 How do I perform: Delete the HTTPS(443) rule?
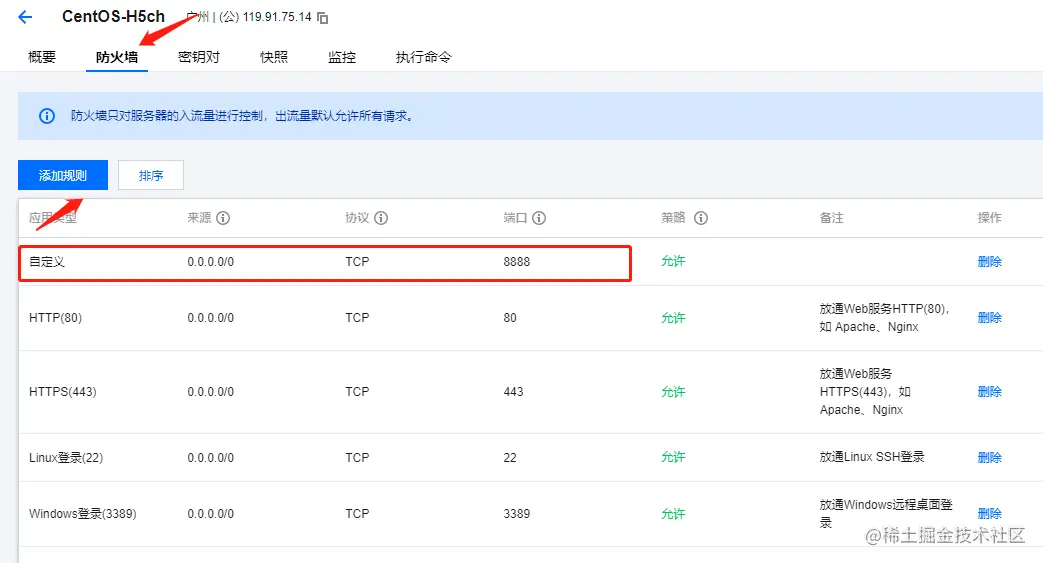990,391
